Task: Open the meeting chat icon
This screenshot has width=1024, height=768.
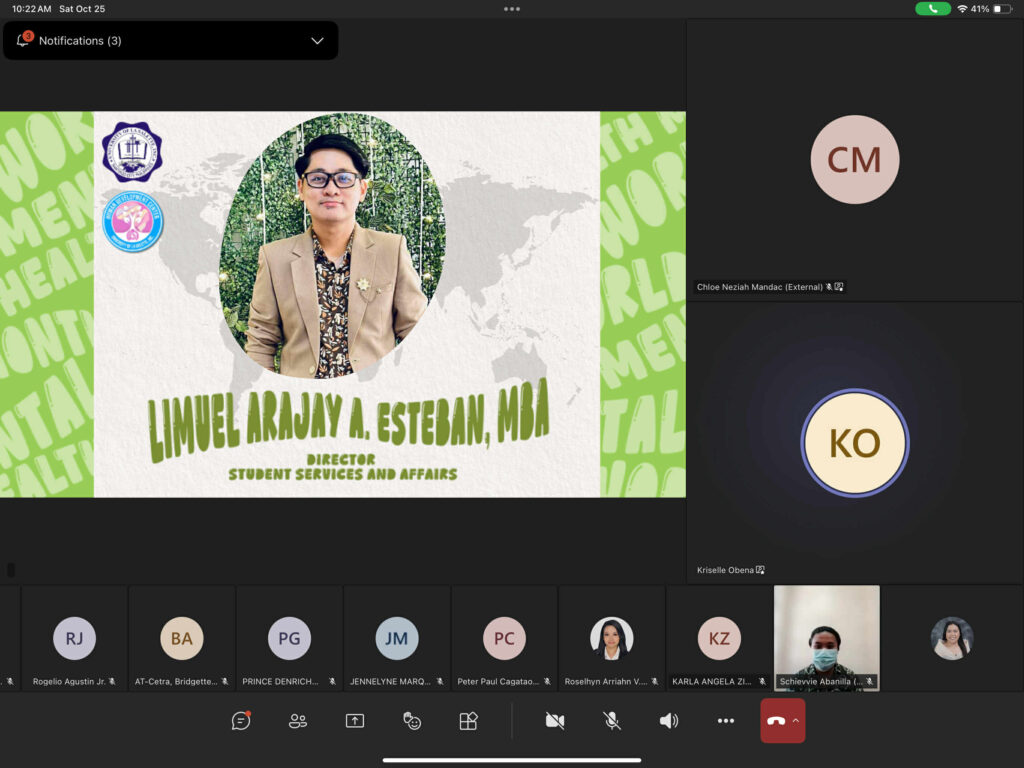Action: coord(241,721)
